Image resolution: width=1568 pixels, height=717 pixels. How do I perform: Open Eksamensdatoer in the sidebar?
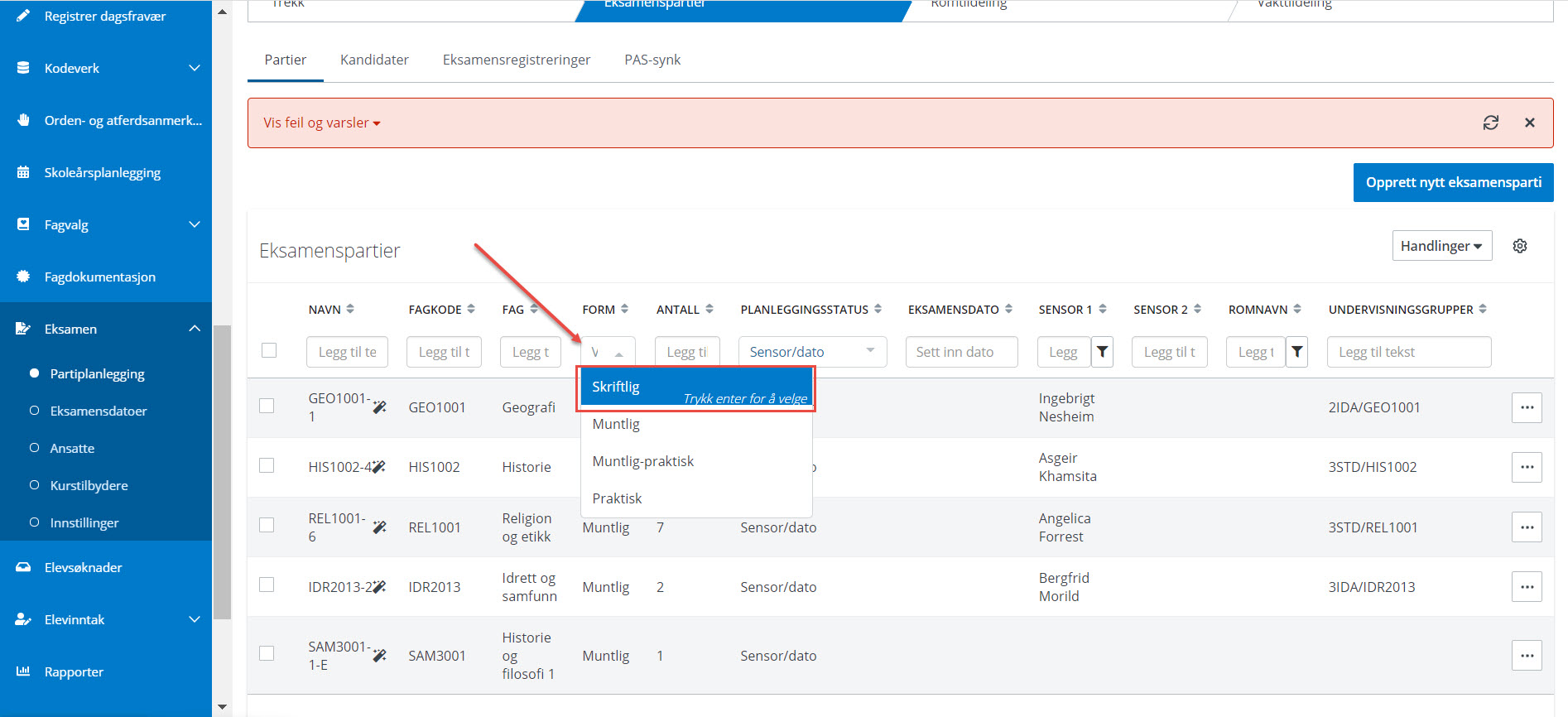coord(99,411)
